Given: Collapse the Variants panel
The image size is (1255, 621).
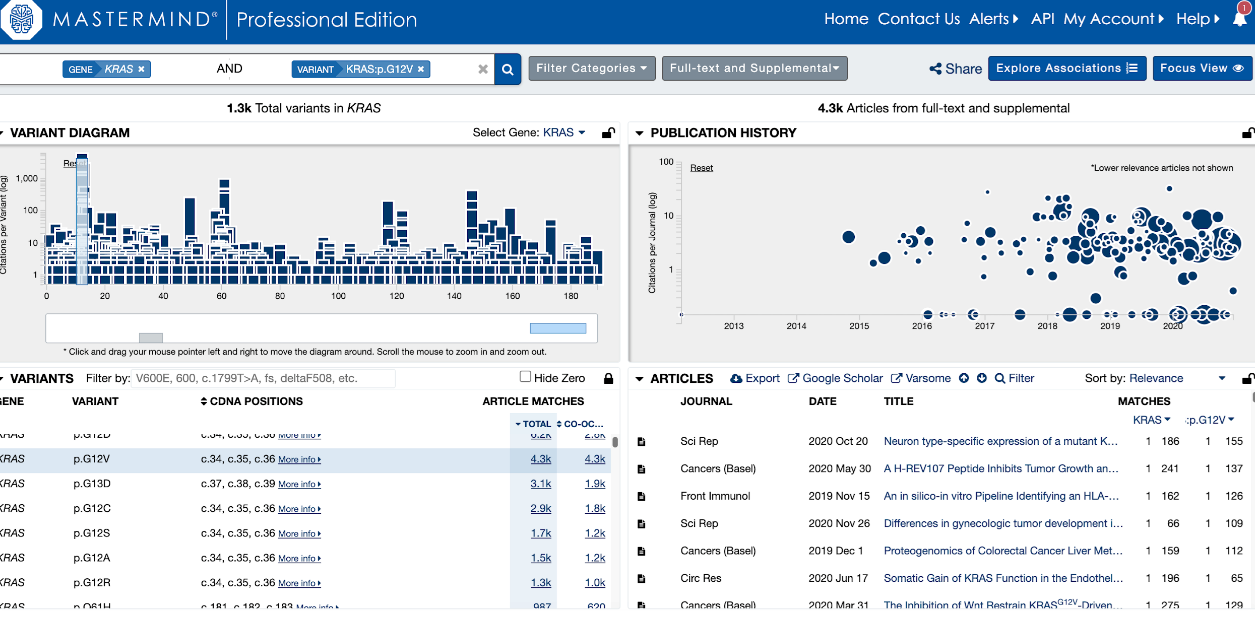Looking at the screenshot, I should tap(3, 379).
